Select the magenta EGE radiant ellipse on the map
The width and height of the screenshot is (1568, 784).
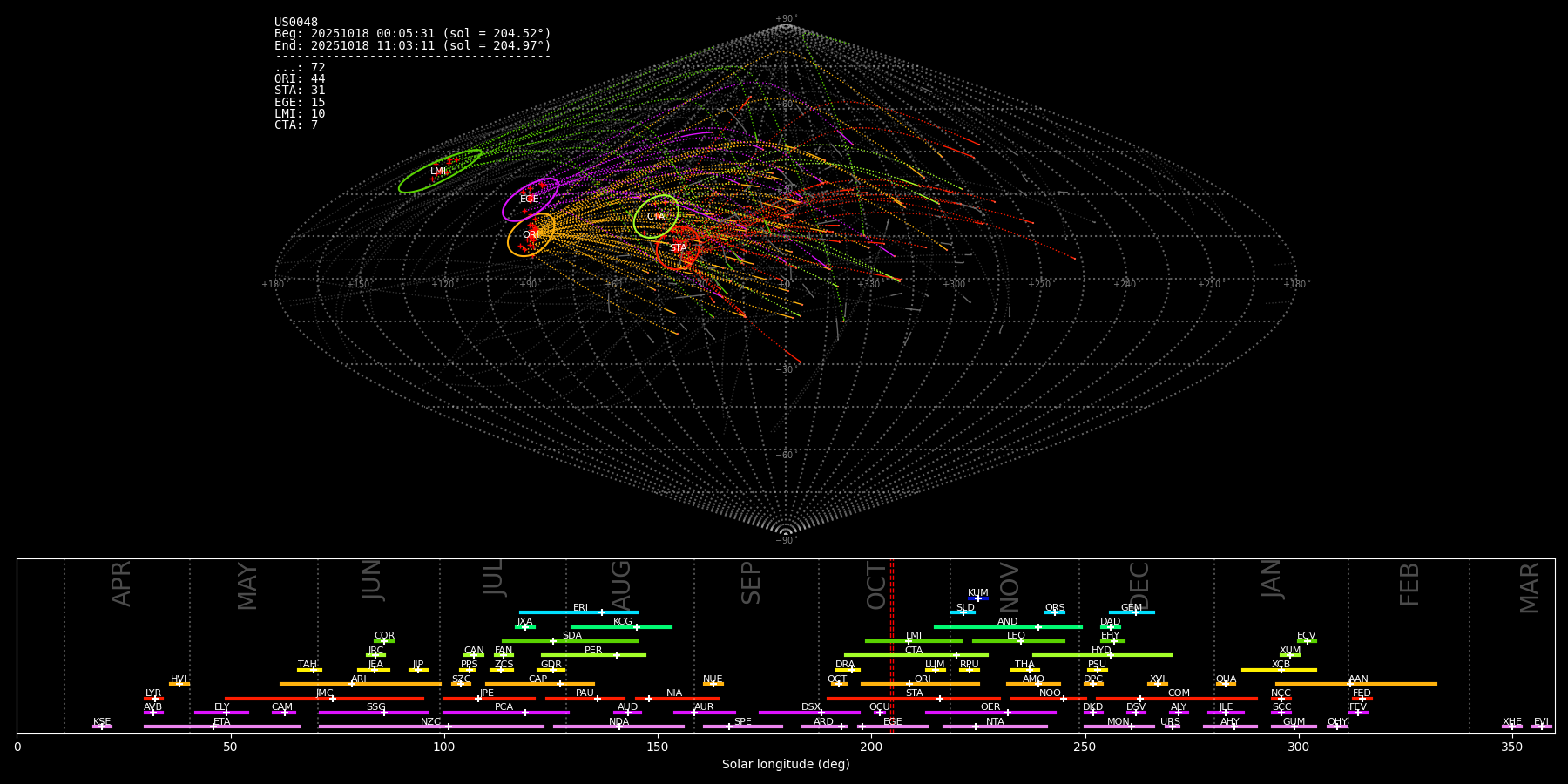point(531,199)
